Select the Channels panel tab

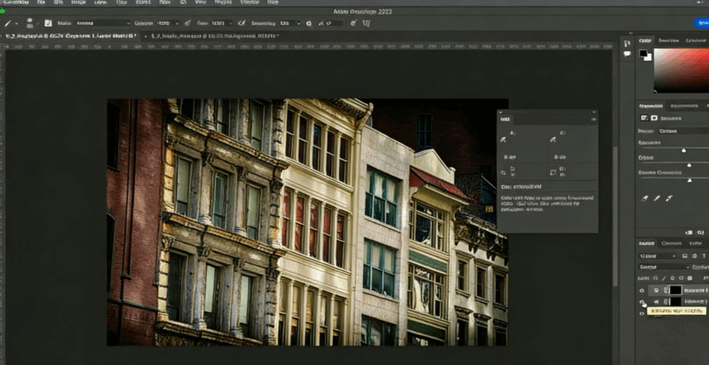[x=671, y=243]
